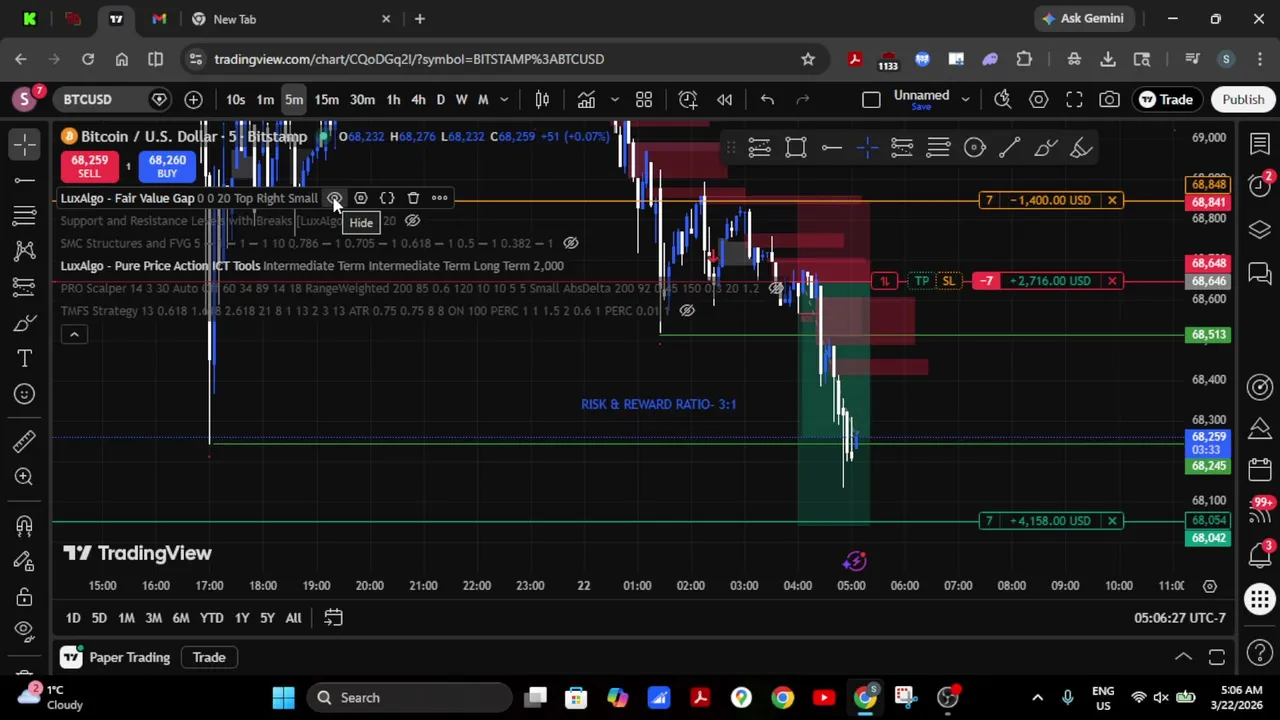Open the BTCUSD symbol search
This screenshot has width=1280, height=720.
[88, 99]
